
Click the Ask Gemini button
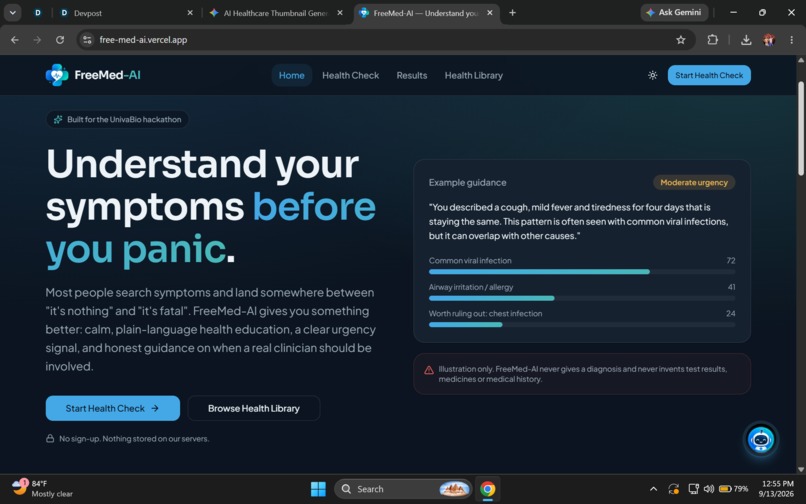click(x=674, y=12)
